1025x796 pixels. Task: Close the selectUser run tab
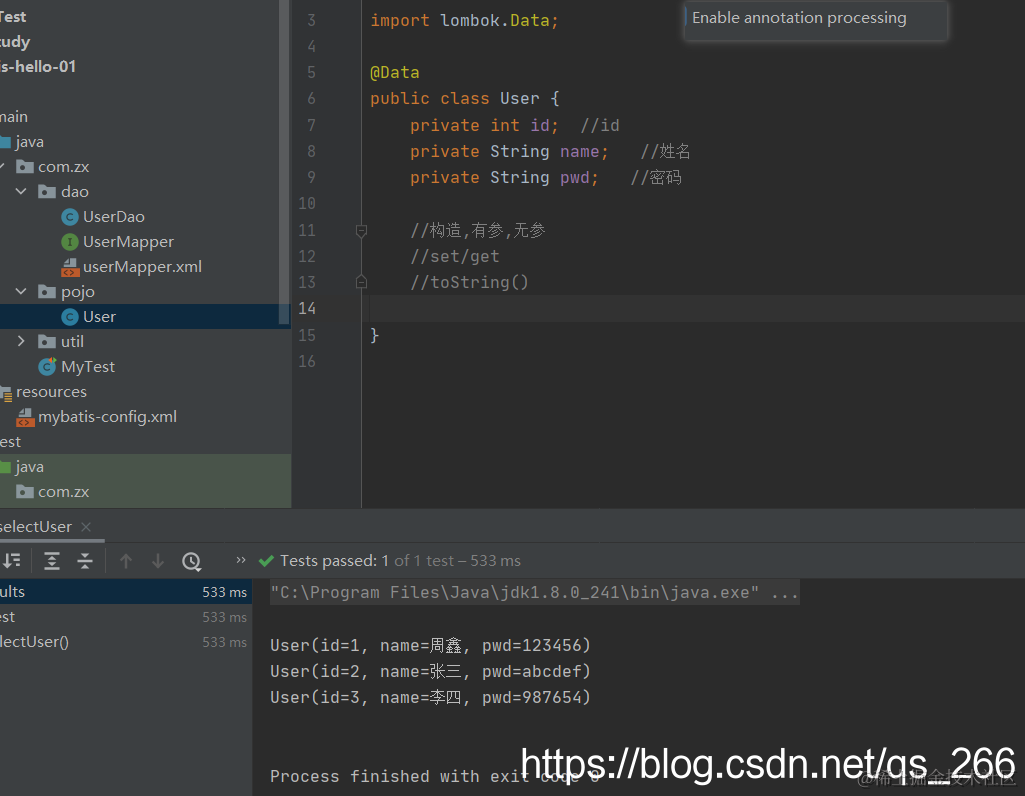pyautogui.click(x=86, y=527)
